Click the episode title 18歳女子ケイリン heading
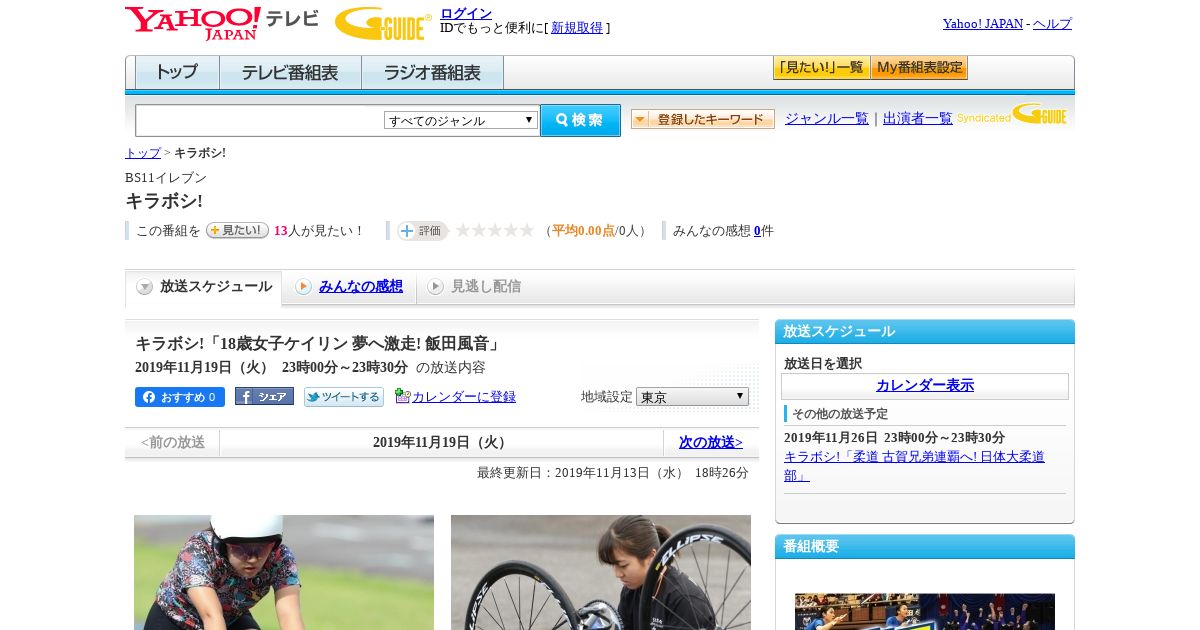 pos(319,344)
